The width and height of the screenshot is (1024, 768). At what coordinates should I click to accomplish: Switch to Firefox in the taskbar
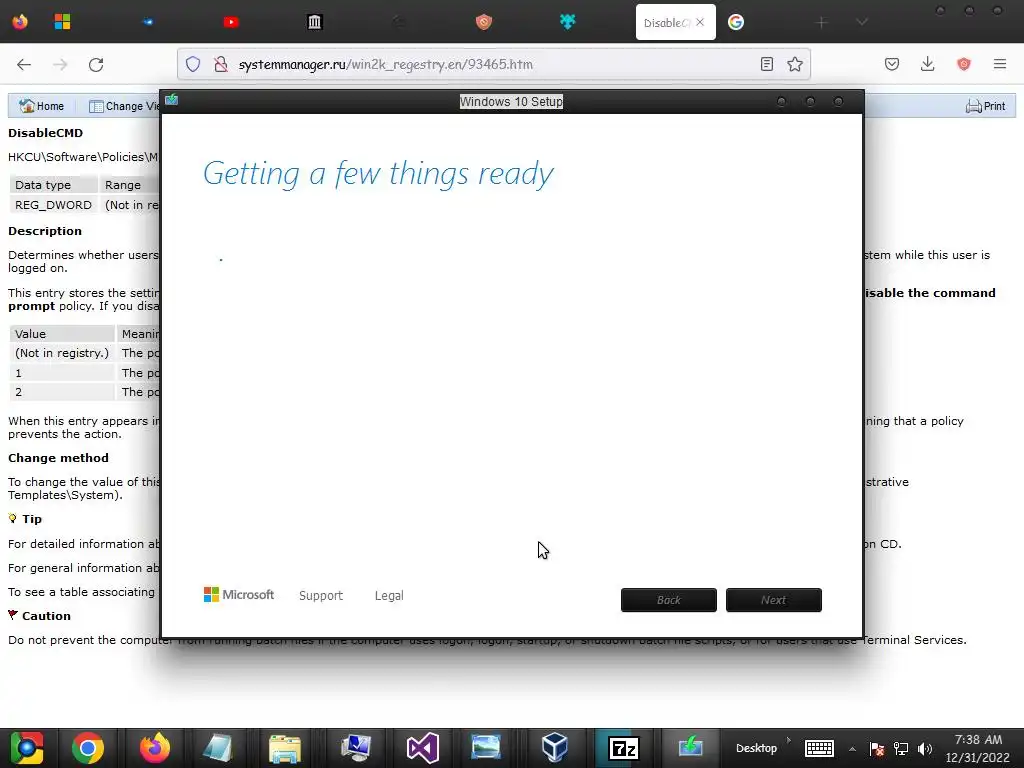[155, 748]
